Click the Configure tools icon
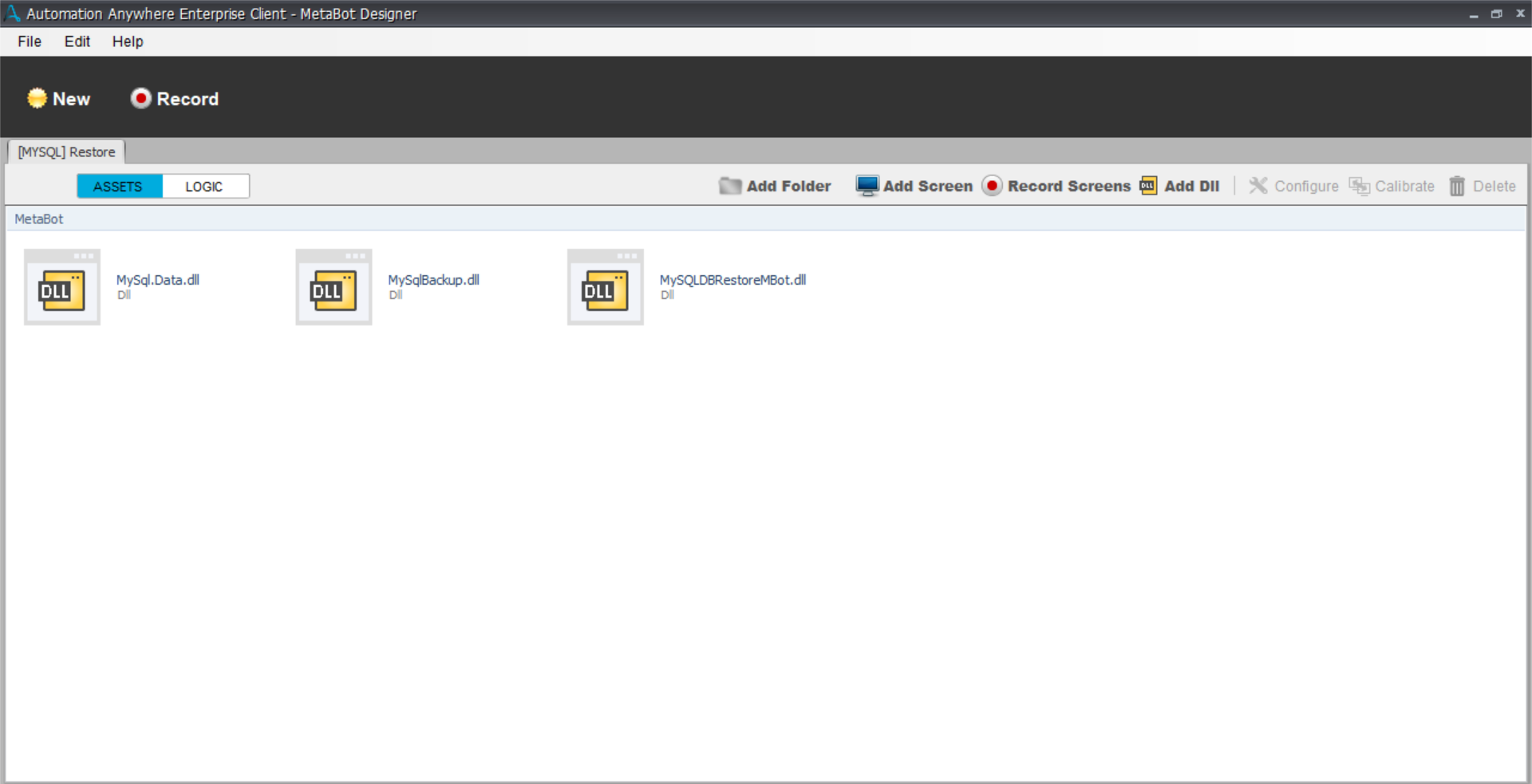The width and height of the screenshot is (1532, 784). click(1258, 186)
